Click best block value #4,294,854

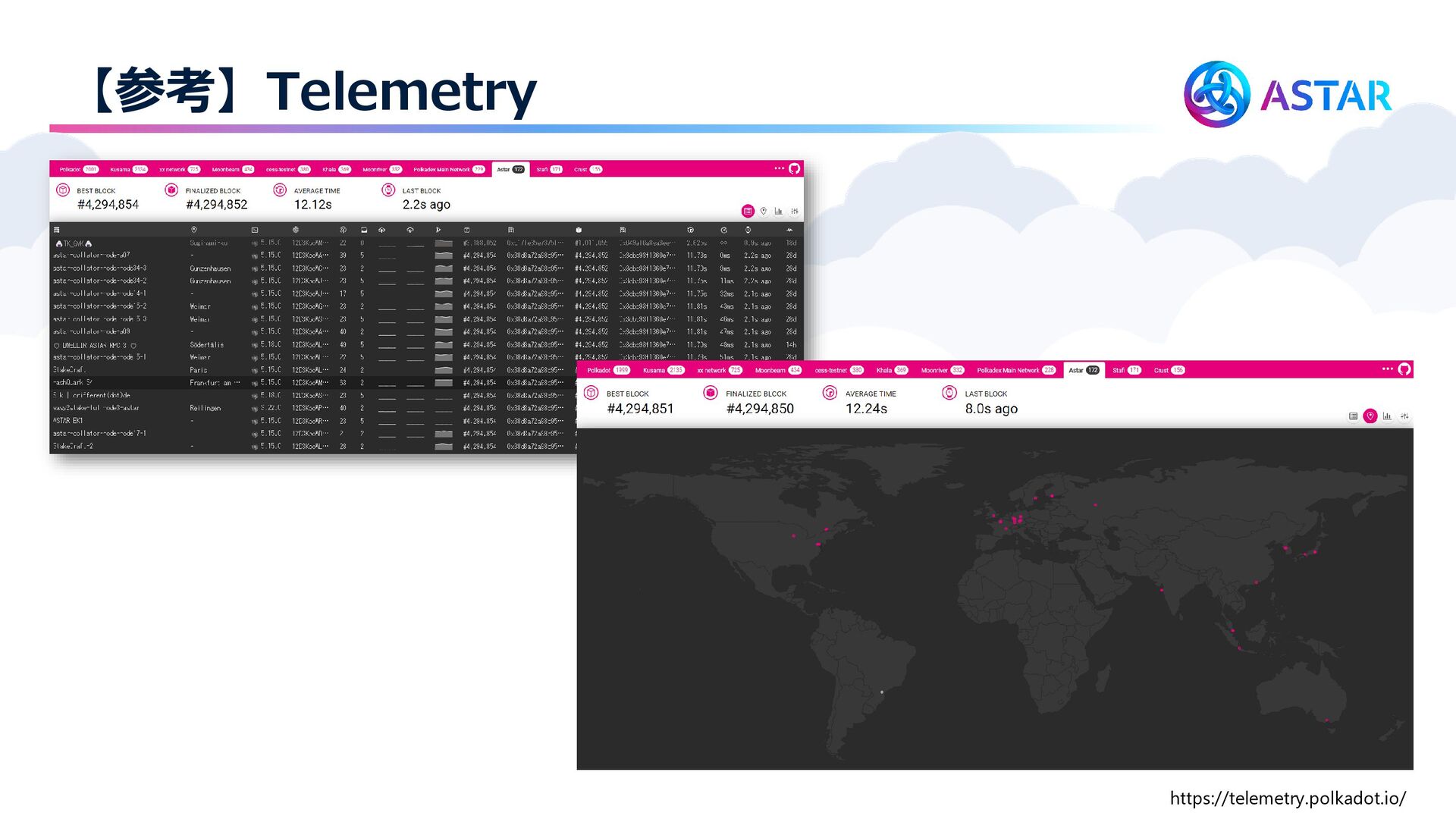pos(108,205)
